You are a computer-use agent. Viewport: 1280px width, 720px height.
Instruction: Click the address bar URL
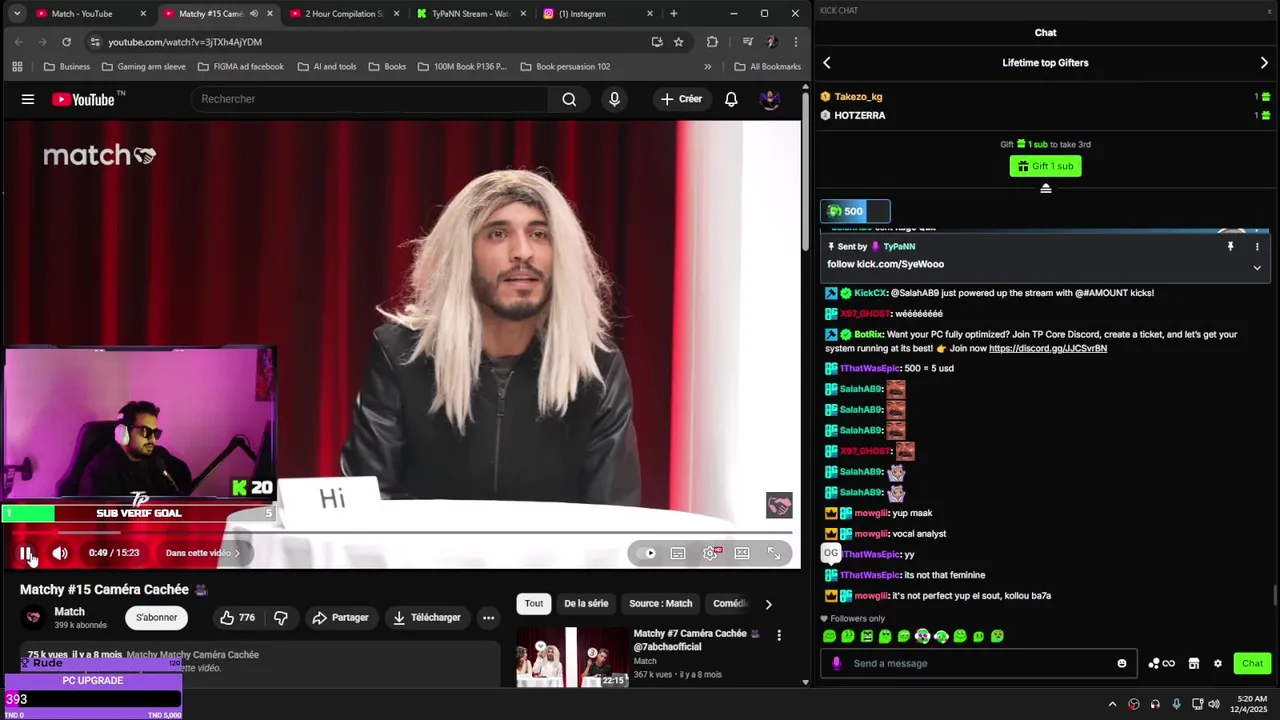click(185, 42)
